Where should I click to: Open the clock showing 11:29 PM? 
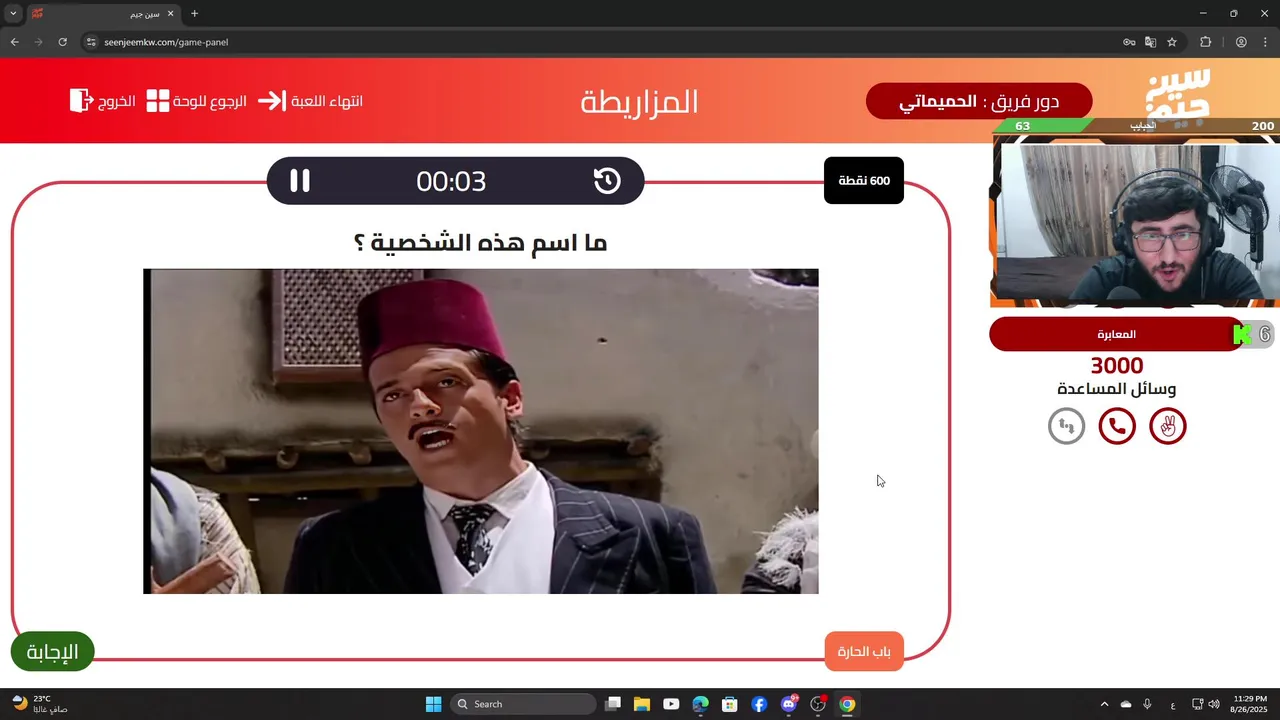(x=1250, y=704)
